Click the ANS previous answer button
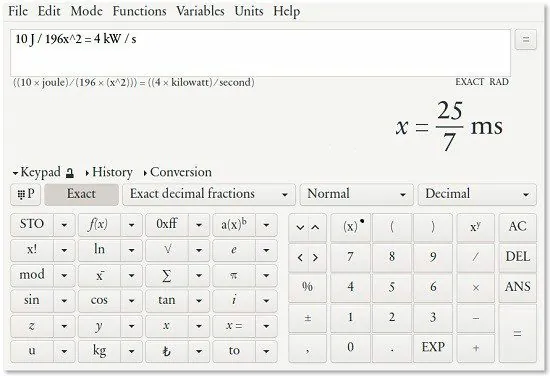 pyautogui.click(x=517, y=287)
